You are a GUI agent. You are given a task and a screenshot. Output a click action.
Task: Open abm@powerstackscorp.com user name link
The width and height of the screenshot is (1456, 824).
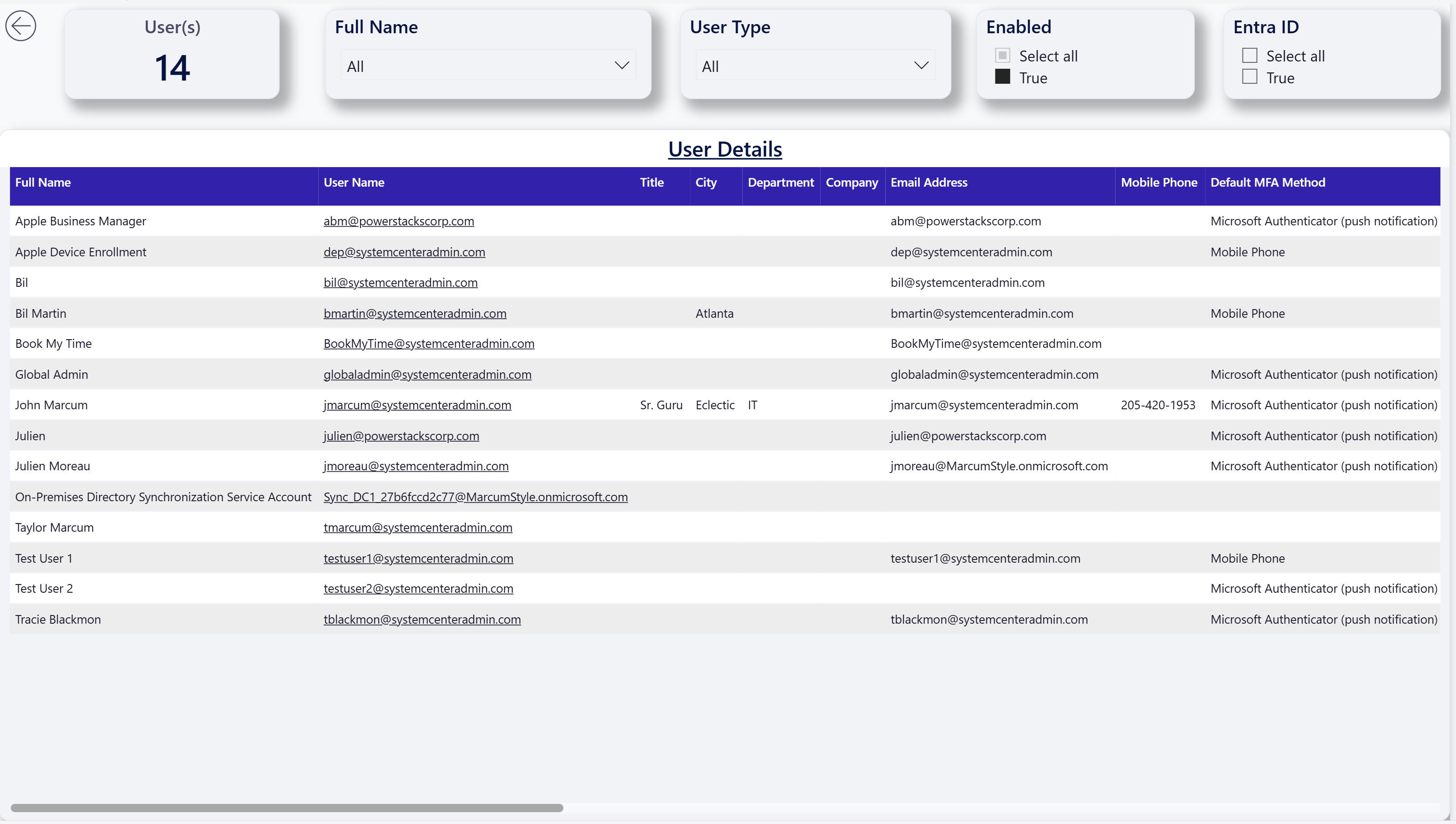(x=398, y=221)
